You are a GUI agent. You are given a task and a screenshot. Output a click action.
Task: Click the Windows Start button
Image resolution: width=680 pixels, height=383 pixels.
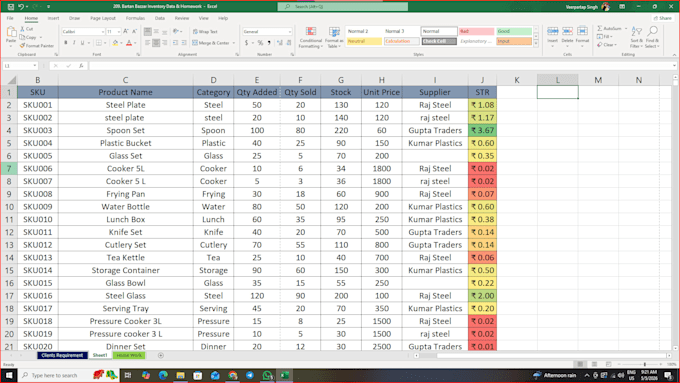(x=9, y=375)
